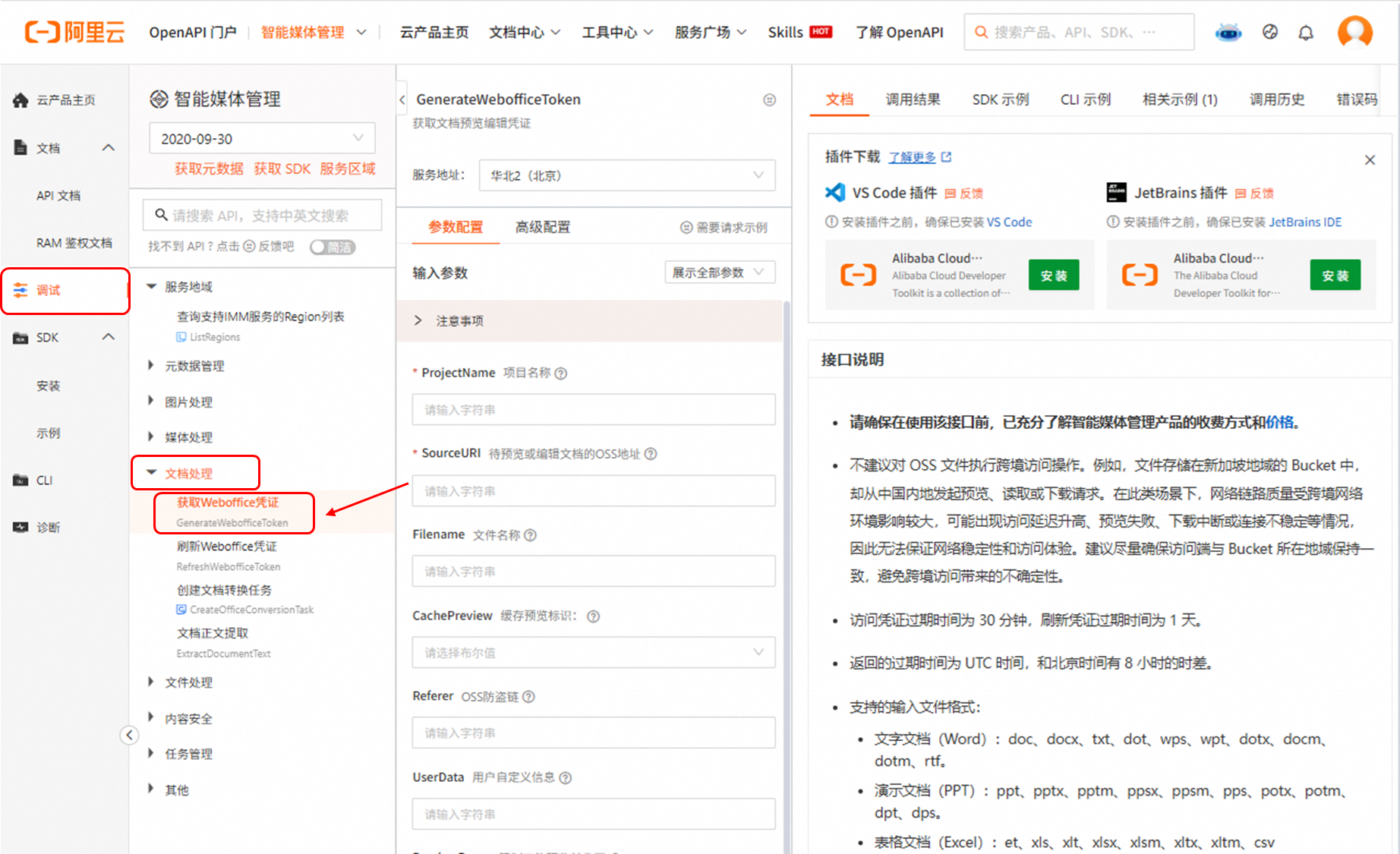The width and height of the screenshot is (1400, 854).
Task: Click the help icon beside UserData
Action: pyautogui.click(x=565, y=777)
